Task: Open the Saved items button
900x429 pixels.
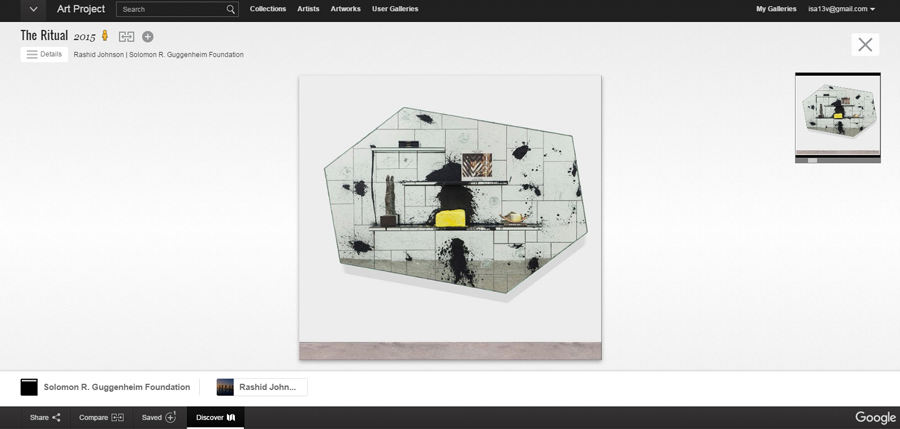Action: click(159, 418)
